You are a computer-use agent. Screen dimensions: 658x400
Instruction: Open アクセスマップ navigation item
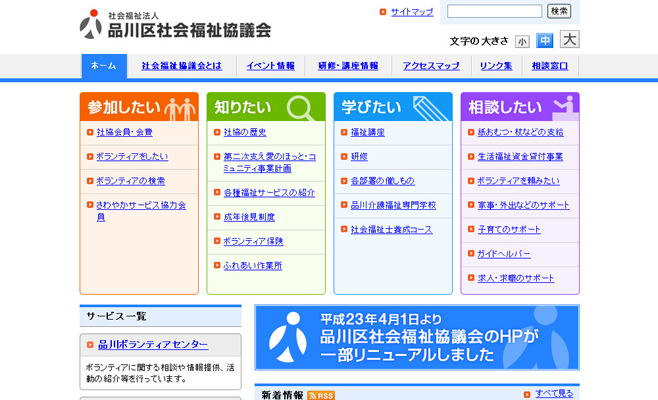(x=431, y=66)
